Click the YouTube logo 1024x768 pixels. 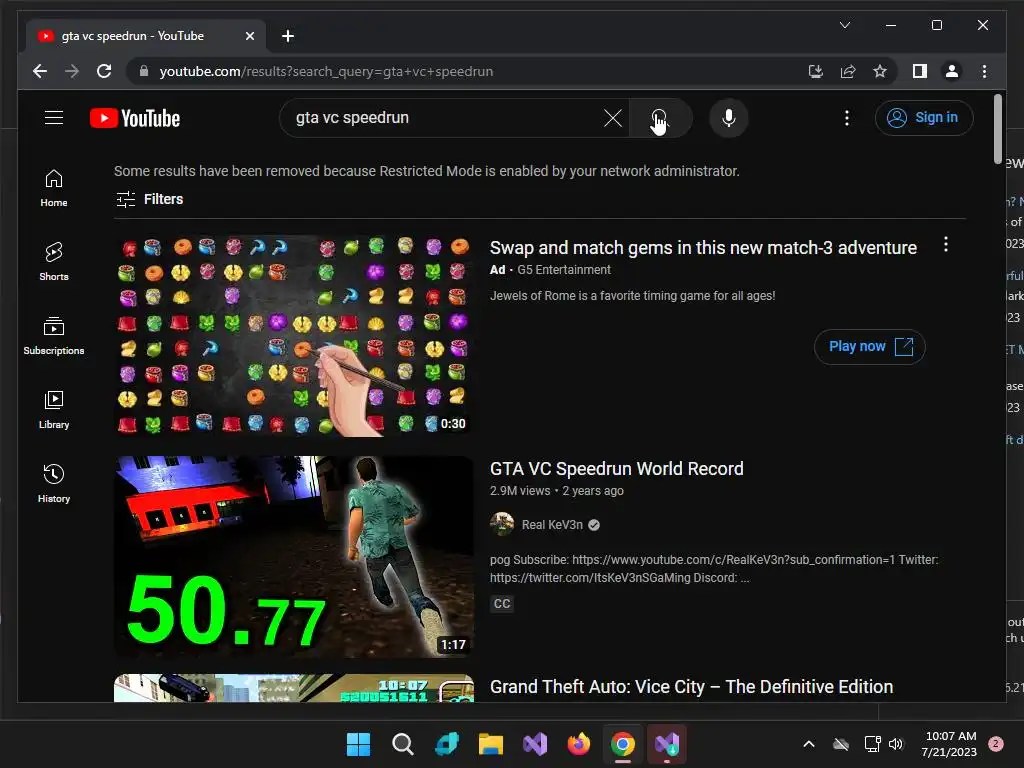pos(135,118)
